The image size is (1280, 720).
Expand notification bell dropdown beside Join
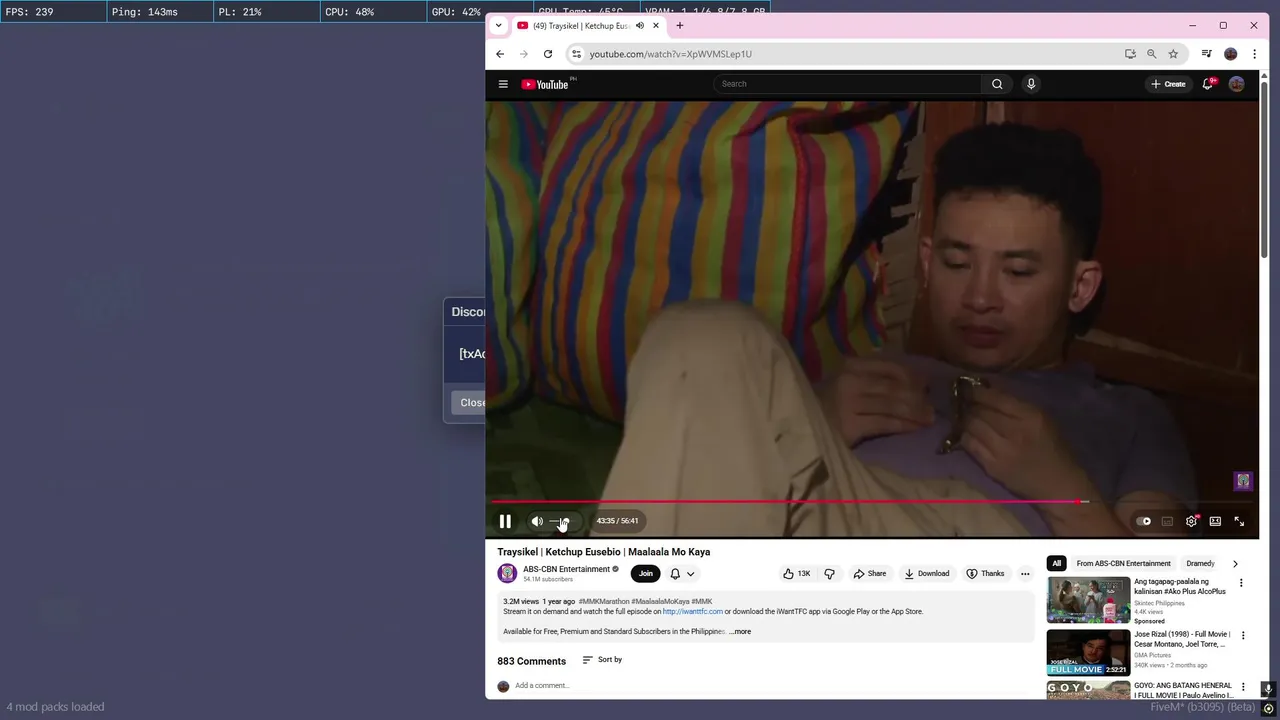[682, 573]
